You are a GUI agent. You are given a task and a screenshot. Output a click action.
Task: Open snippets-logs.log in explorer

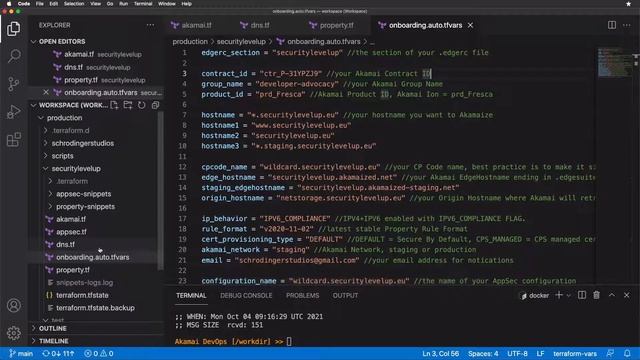84,282
